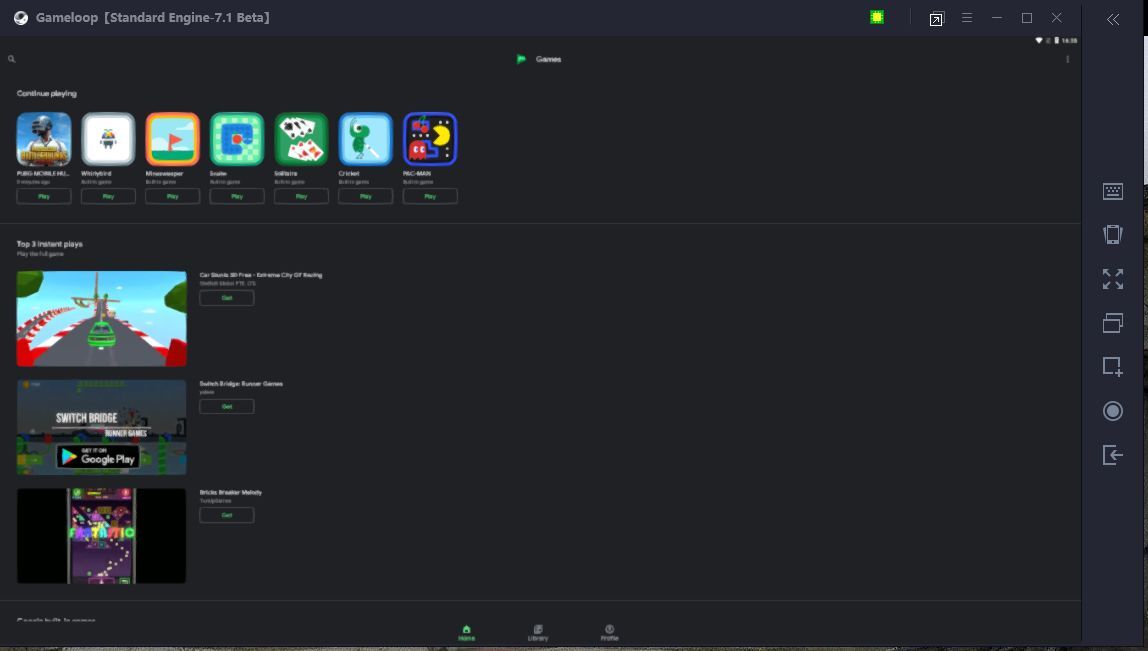Open the Switch Bridge thumbnail
The image size is (1148, 651).
click(102, 427)
